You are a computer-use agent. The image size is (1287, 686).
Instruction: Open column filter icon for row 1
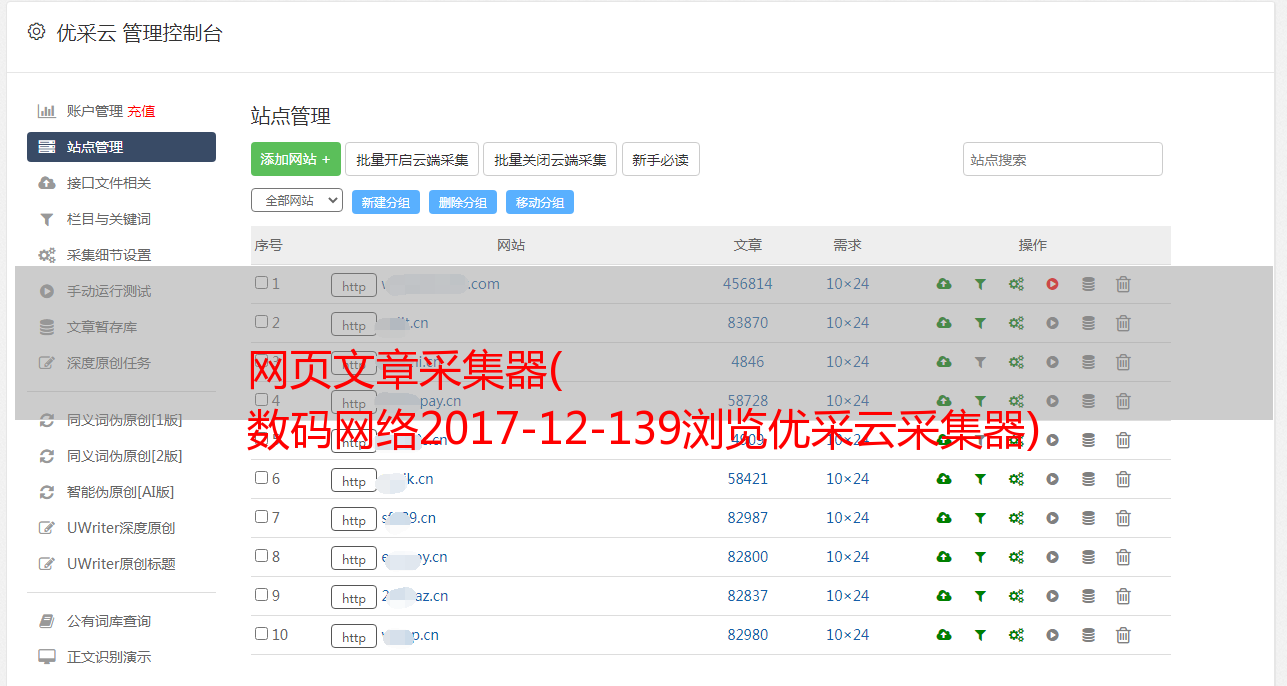pyautogui.click(x=980, y=284)
